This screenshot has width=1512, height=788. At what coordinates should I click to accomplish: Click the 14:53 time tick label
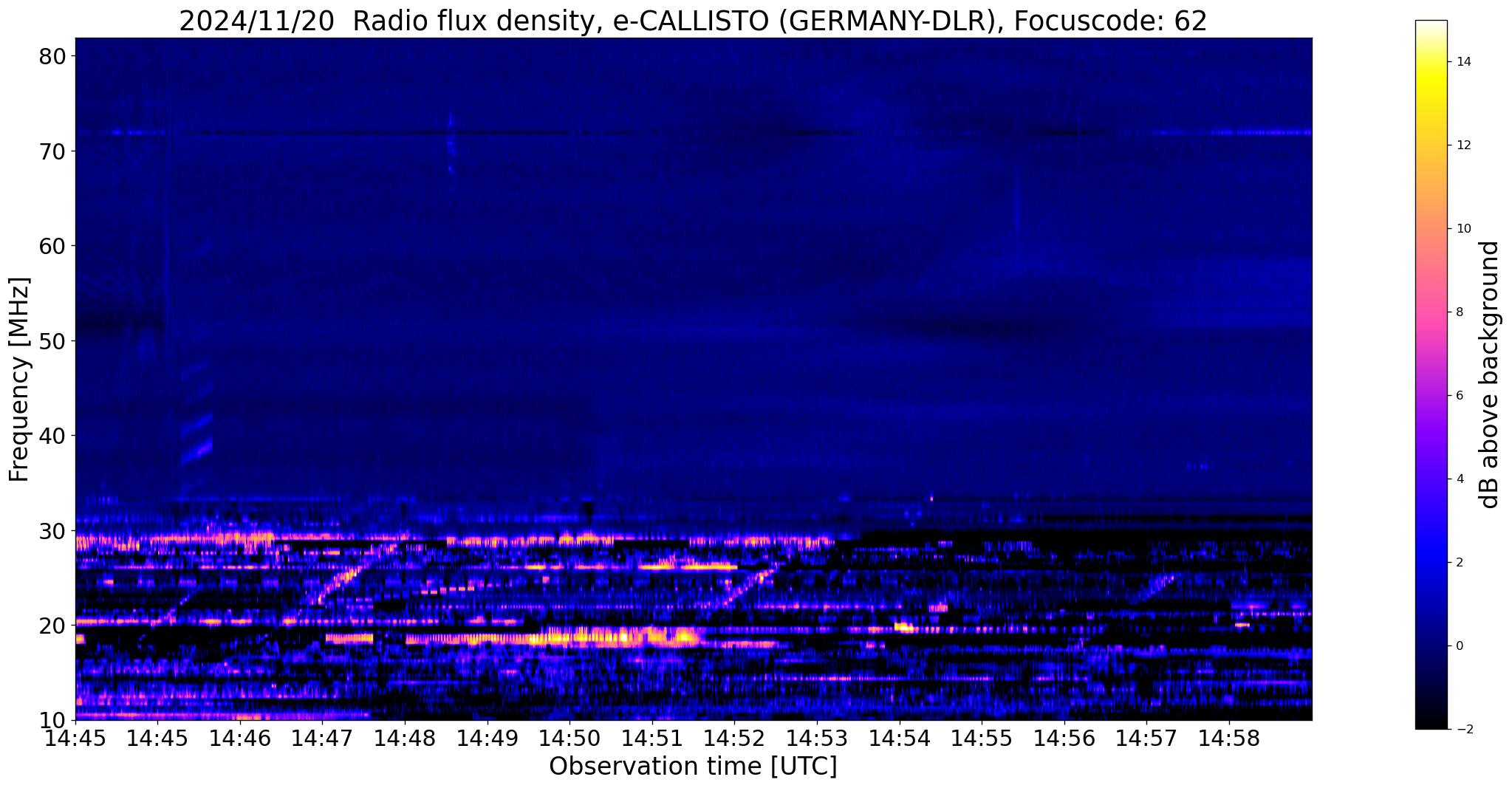(x=817, y=739)
